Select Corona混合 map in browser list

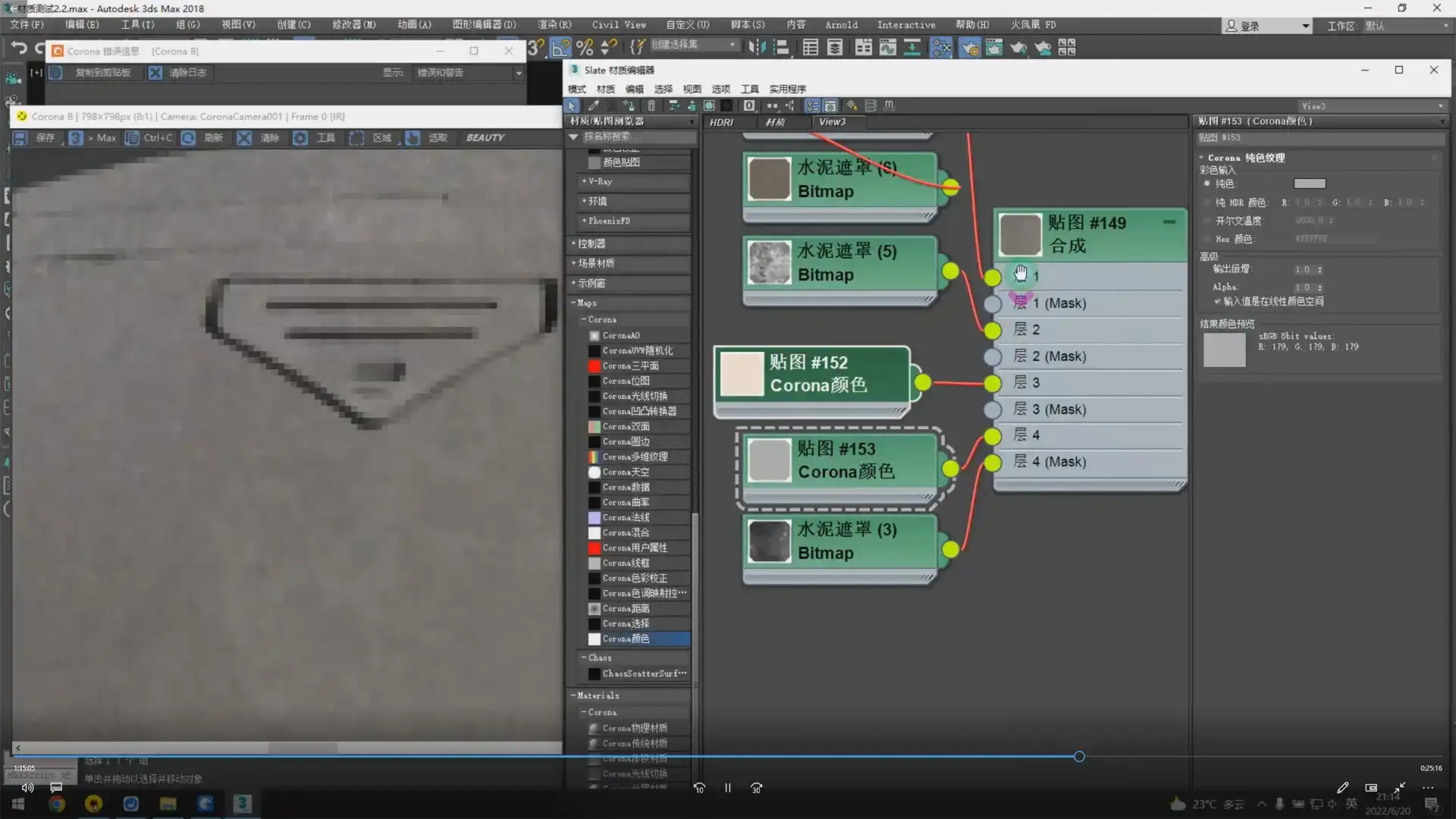pyautogui.click(x=626, y=532)
